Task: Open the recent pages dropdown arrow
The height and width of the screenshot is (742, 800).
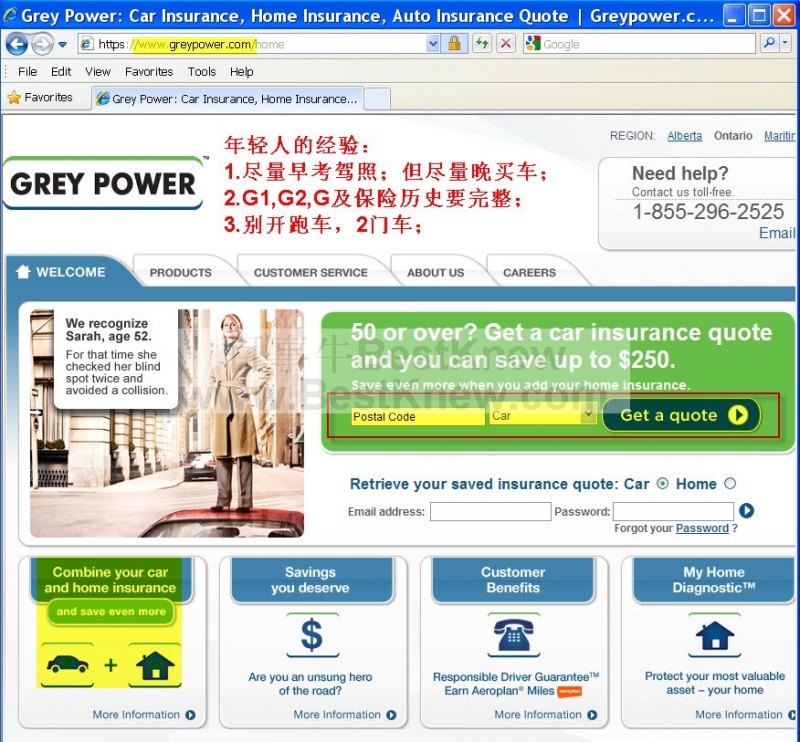Action: click(62, 45)
